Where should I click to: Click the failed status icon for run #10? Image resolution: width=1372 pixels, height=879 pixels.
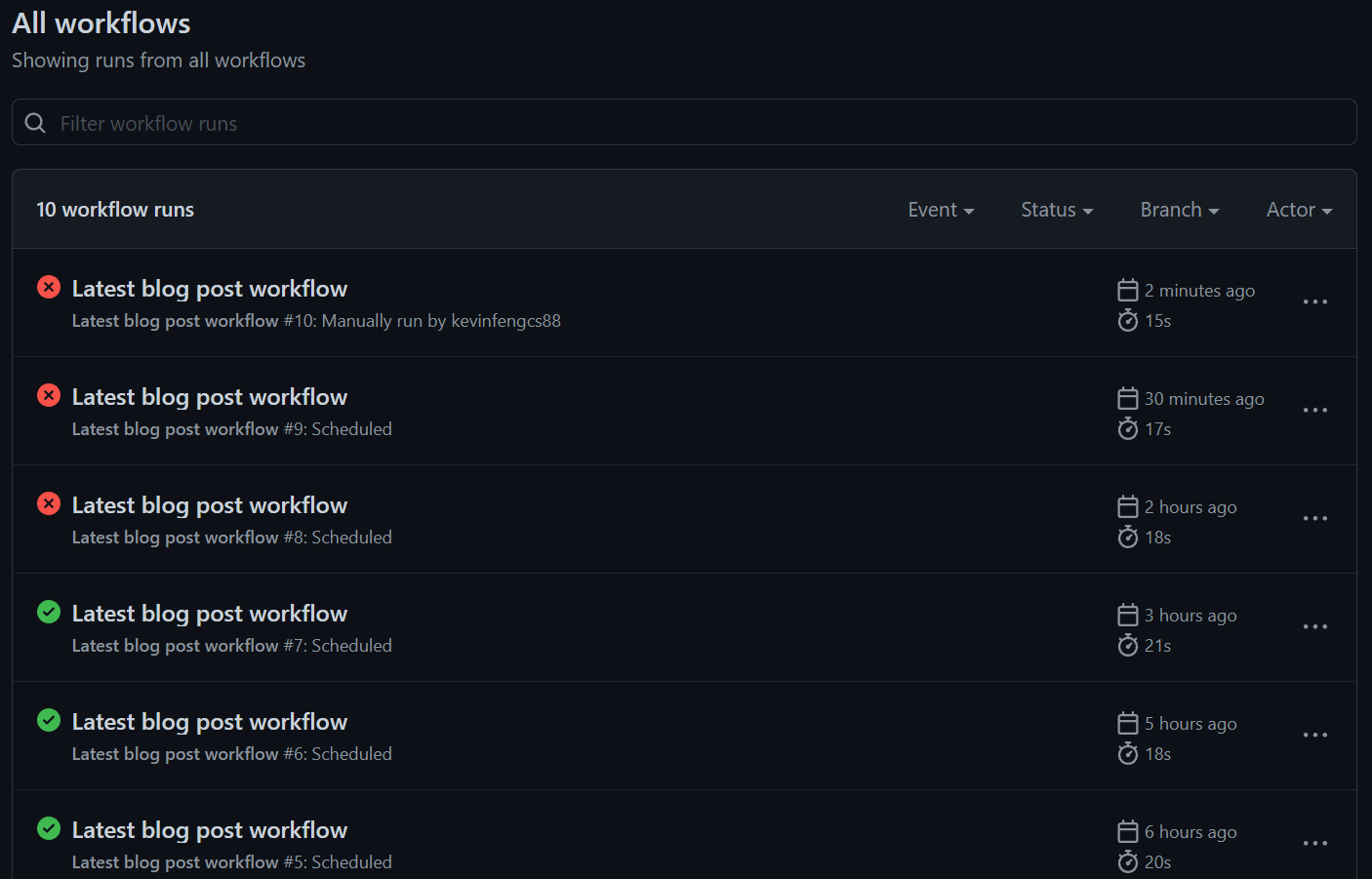click(x=49, y=287)
